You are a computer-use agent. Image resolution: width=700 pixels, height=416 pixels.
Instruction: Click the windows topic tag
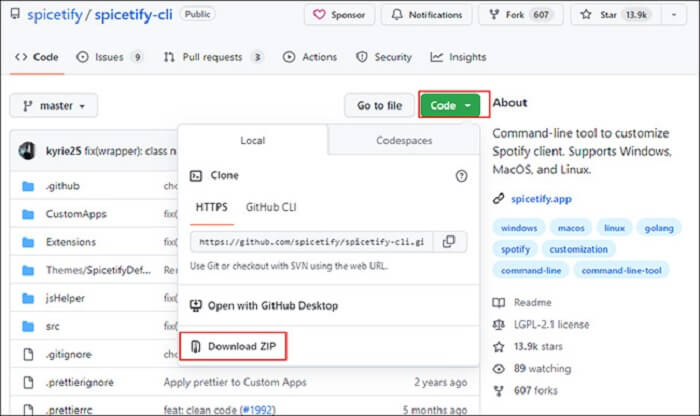point(519,228)
